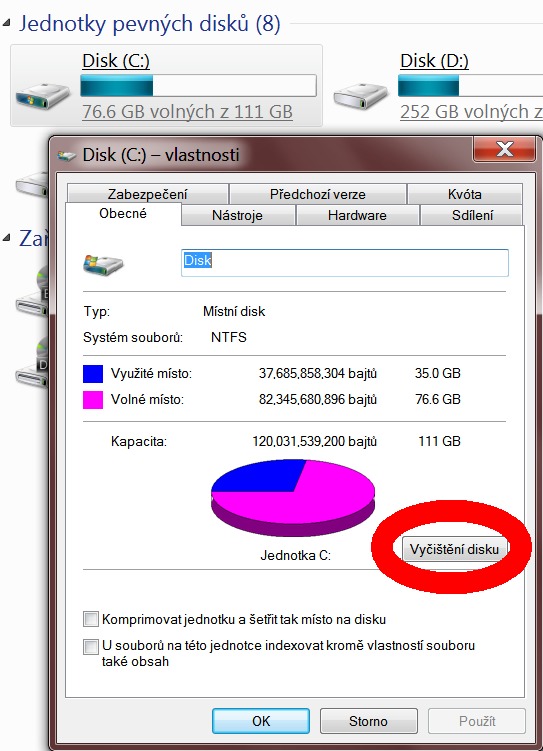Select the Disk (D:) drive icon
Viewport: 543px width, 751px height.
(x=361, y=95)
